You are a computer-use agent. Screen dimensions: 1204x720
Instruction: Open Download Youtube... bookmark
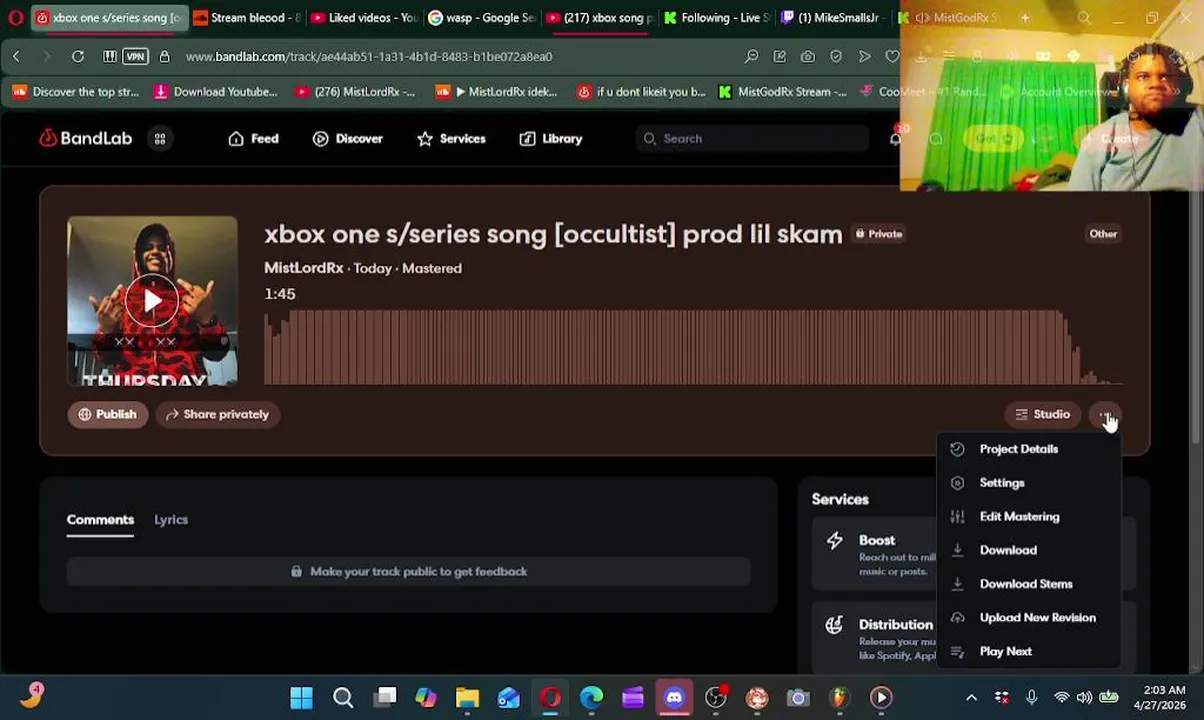pyautogui.click(x=215, y=92)
